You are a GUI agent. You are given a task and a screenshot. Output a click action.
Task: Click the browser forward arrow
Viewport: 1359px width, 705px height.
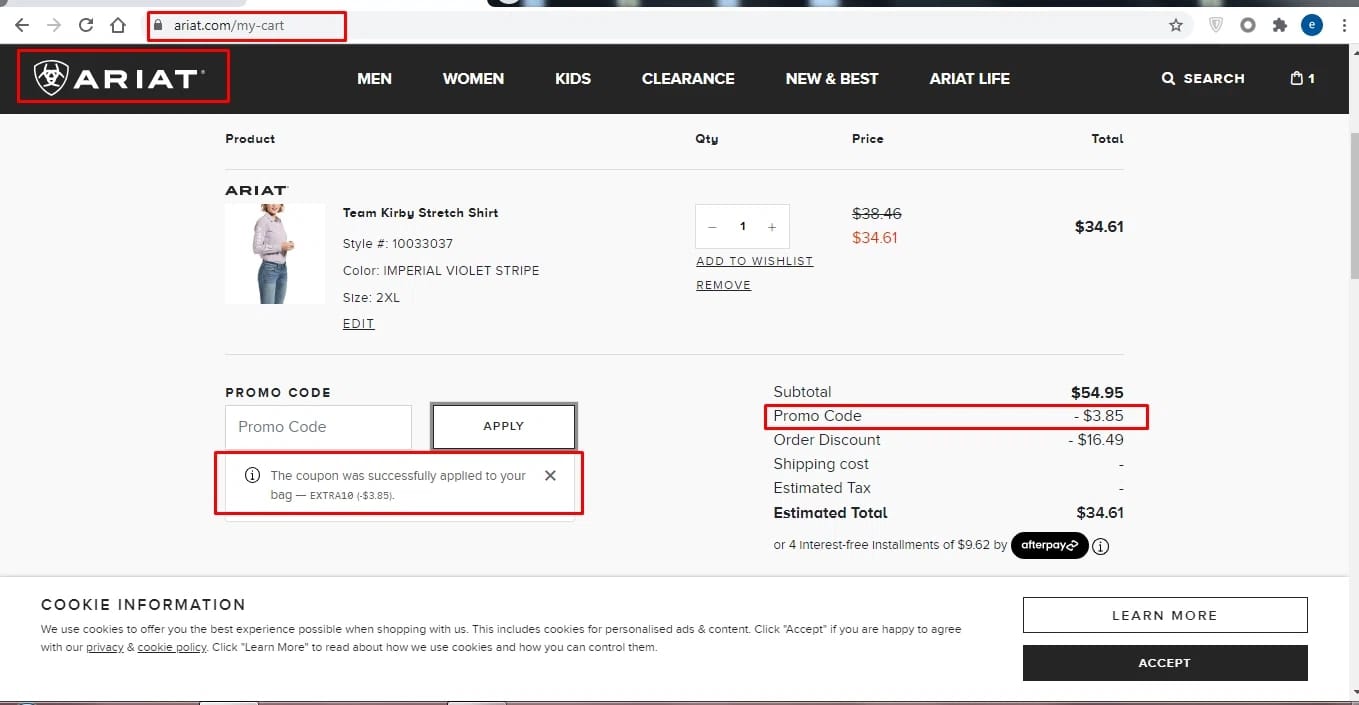54,25
